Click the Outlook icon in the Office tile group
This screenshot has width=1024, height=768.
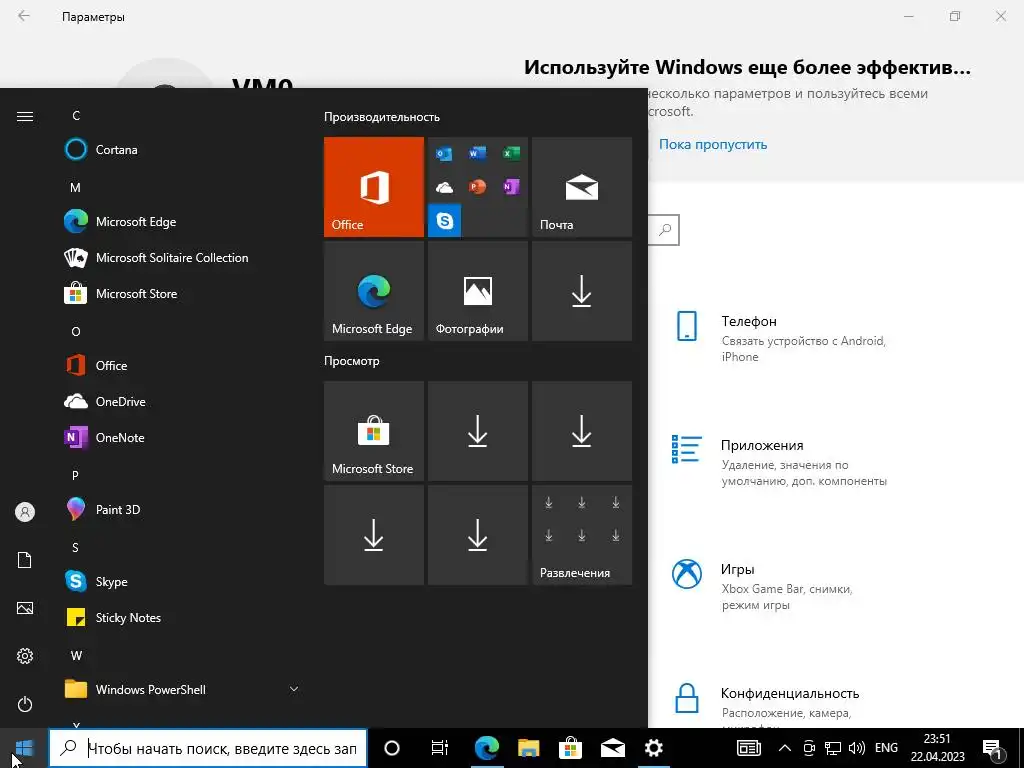pos(444,153)
